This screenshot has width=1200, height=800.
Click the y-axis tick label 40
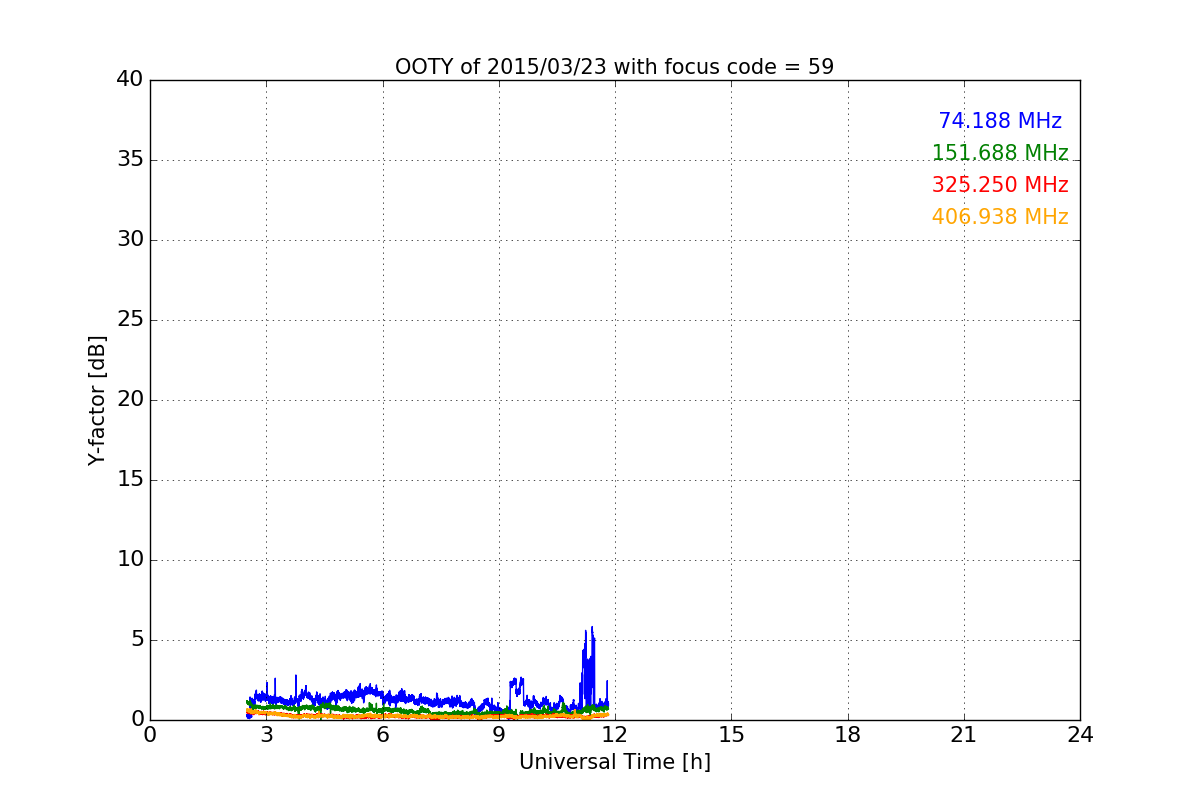[x=130, y=80]
